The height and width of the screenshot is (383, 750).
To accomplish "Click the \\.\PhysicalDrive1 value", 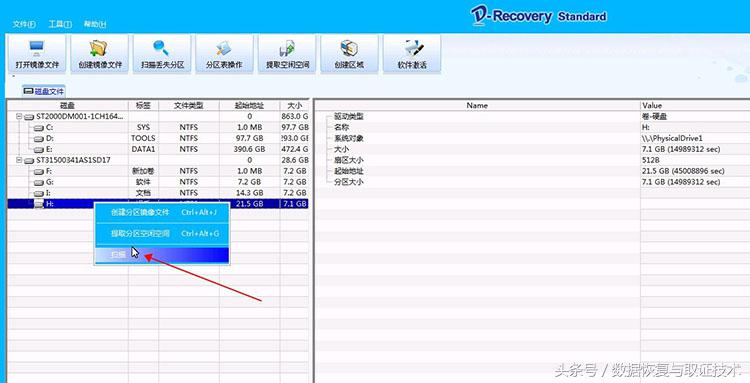I will [x=673, y=139].
